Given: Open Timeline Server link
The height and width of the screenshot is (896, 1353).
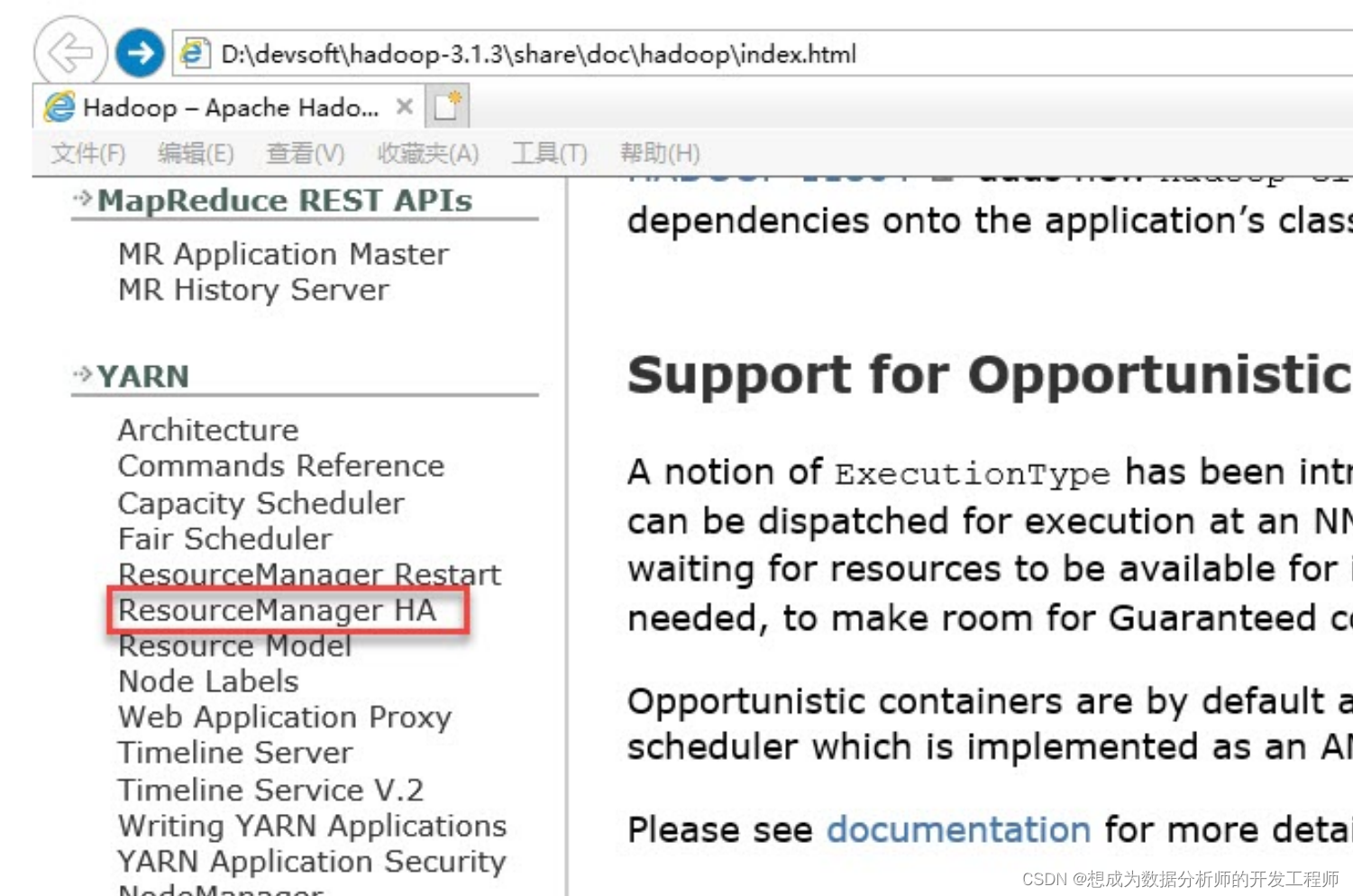Looking at the screenshot, I should [x=235, y=752].
